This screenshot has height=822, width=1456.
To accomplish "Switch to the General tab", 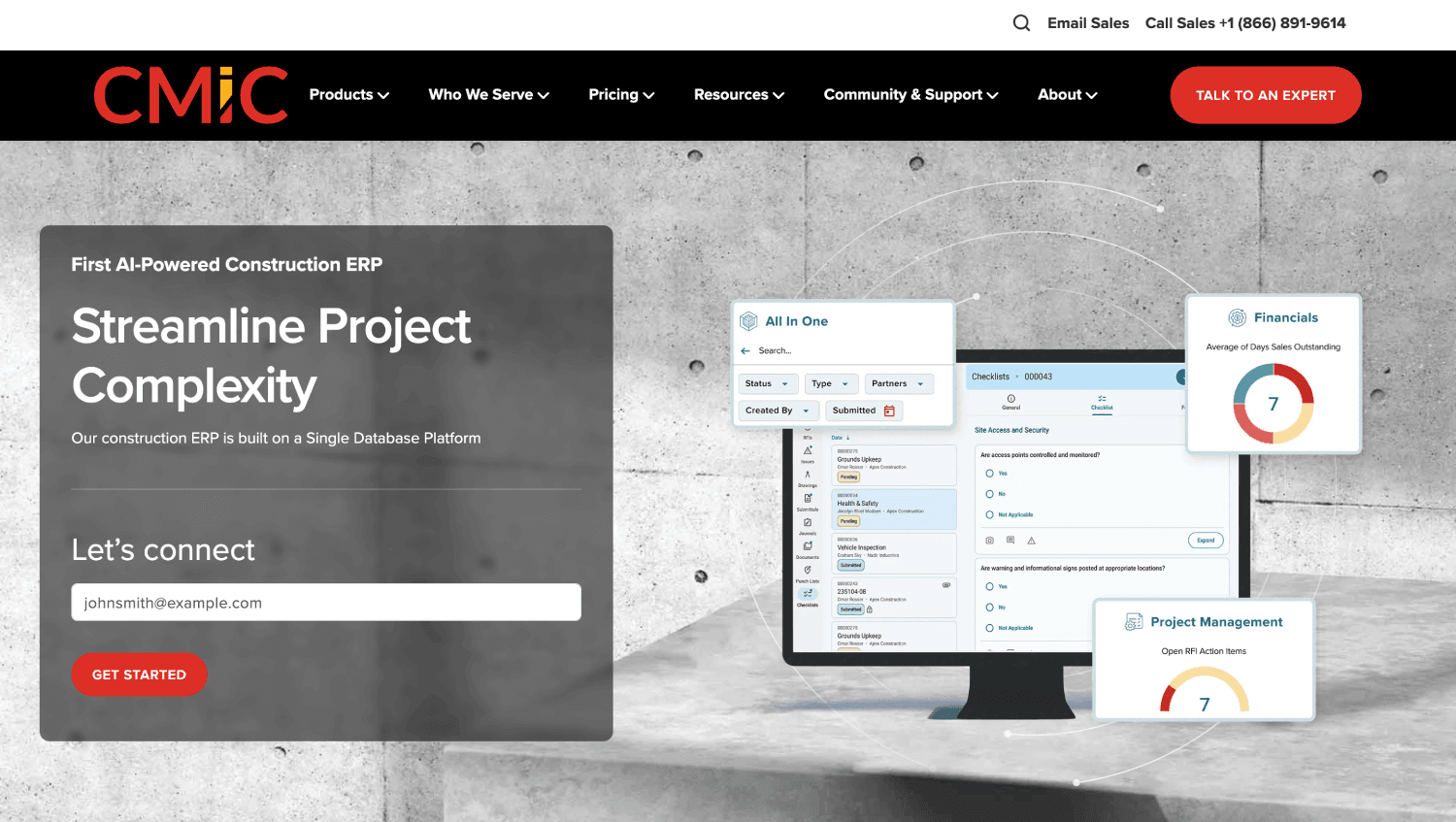I will coord(1010,403).
